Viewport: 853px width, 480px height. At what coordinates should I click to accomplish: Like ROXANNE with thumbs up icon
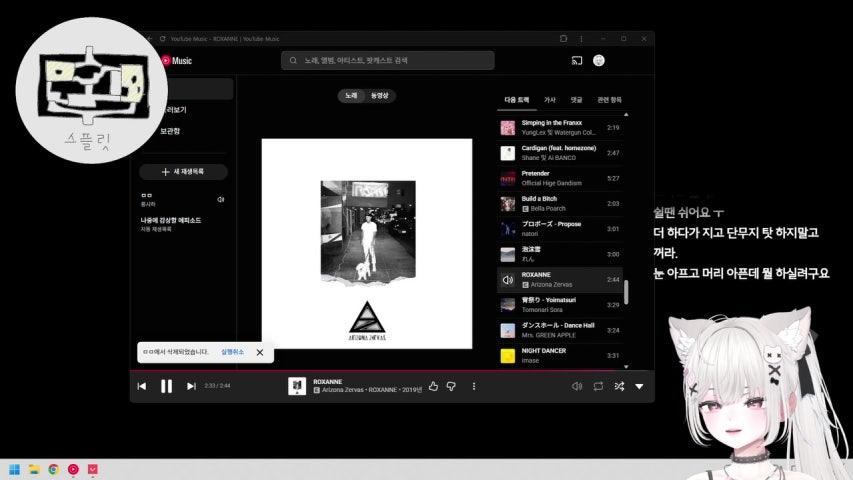[x=433, y=386]
